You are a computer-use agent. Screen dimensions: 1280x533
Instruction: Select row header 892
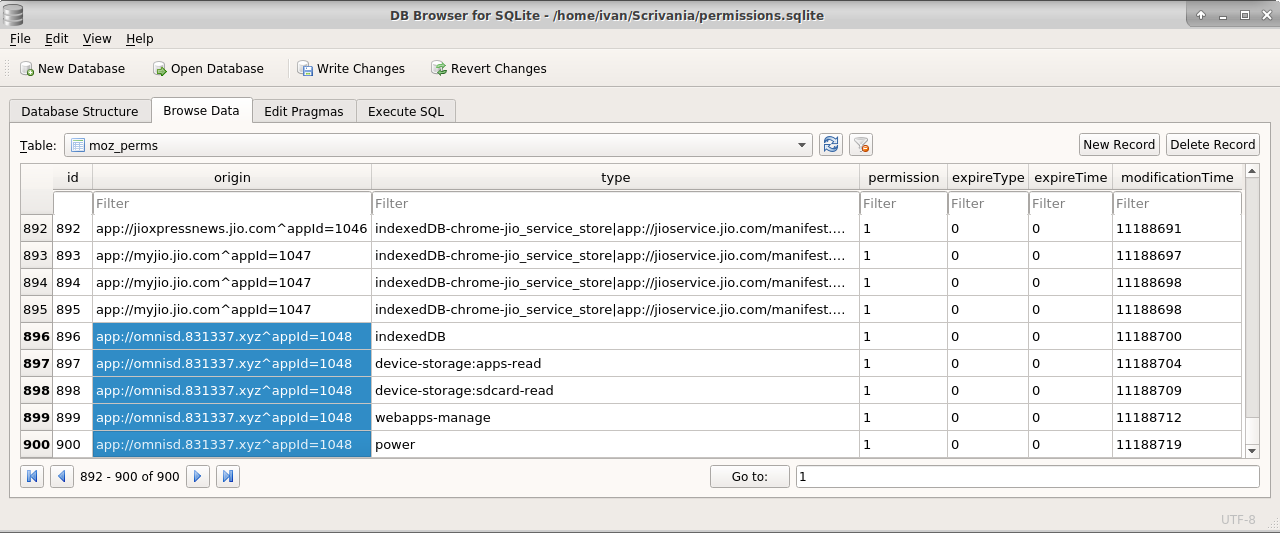[36, 228]
